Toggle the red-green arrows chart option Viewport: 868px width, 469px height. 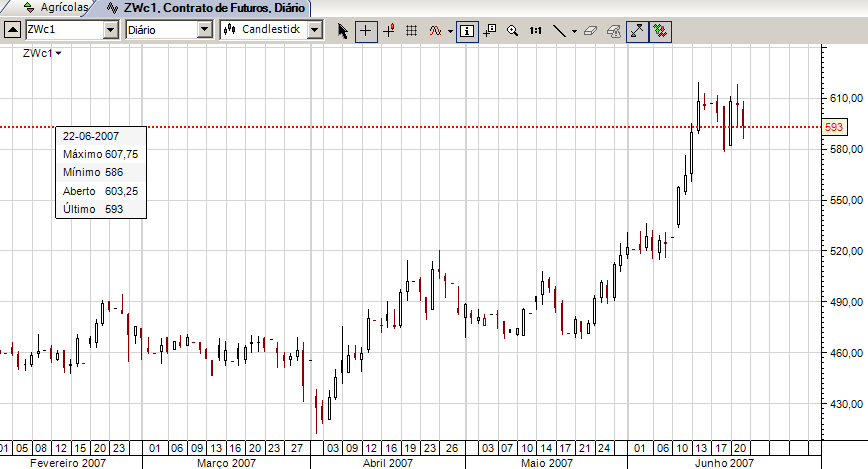(660, 31)
